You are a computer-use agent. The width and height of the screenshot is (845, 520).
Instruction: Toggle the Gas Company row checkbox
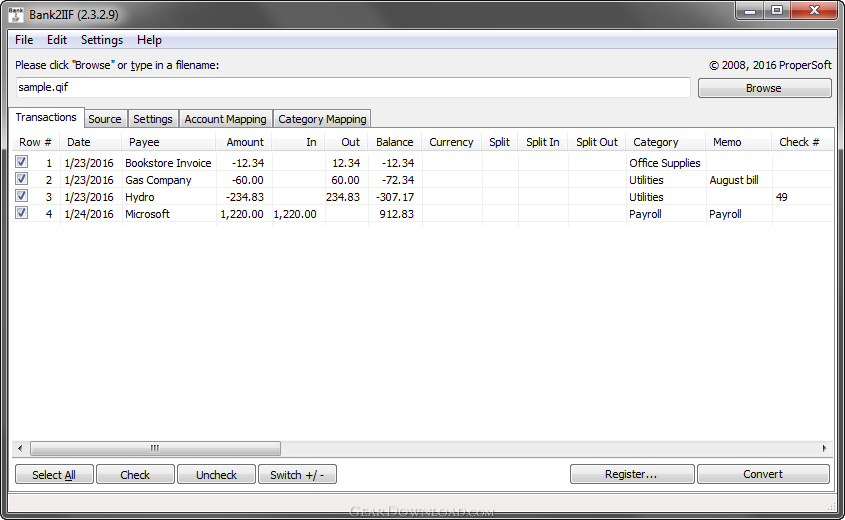pyautogui.click(x=22, y=179)
